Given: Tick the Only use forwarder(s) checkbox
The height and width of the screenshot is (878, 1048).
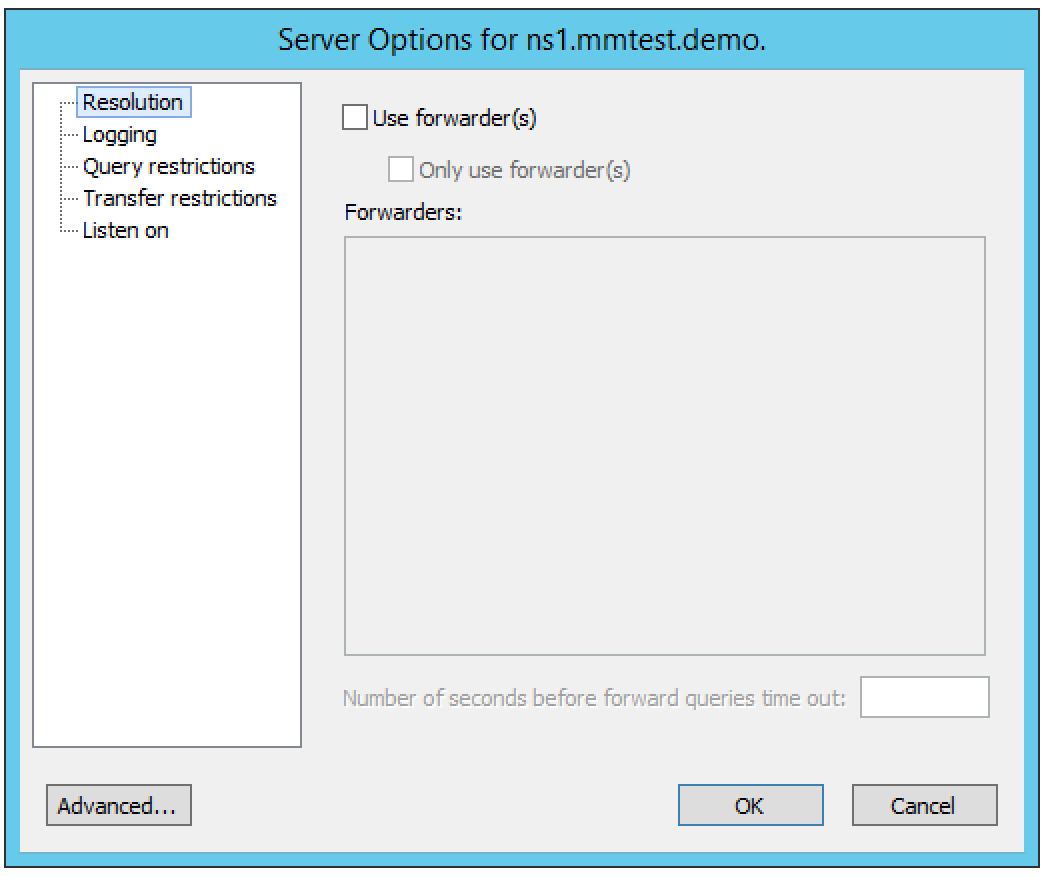Looking at the screenshot, I should (401, 170).
